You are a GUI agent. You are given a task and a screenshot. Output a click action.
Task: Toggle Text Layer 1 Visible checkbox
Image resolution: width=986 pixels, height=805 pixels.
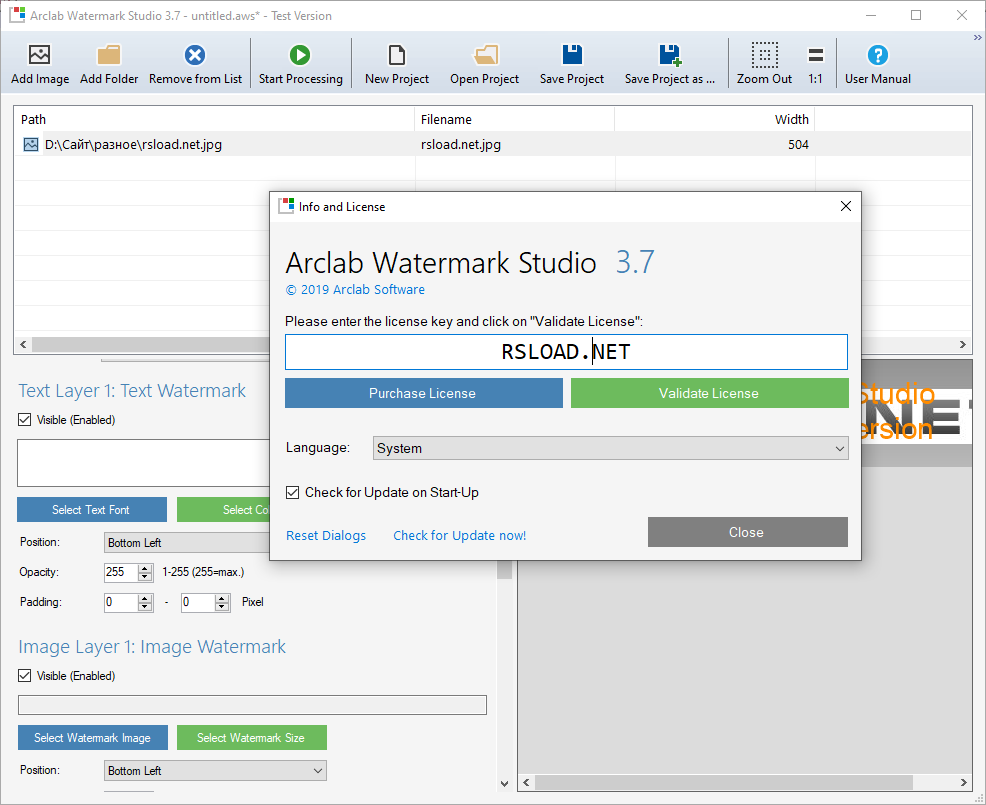coord(25,419)
